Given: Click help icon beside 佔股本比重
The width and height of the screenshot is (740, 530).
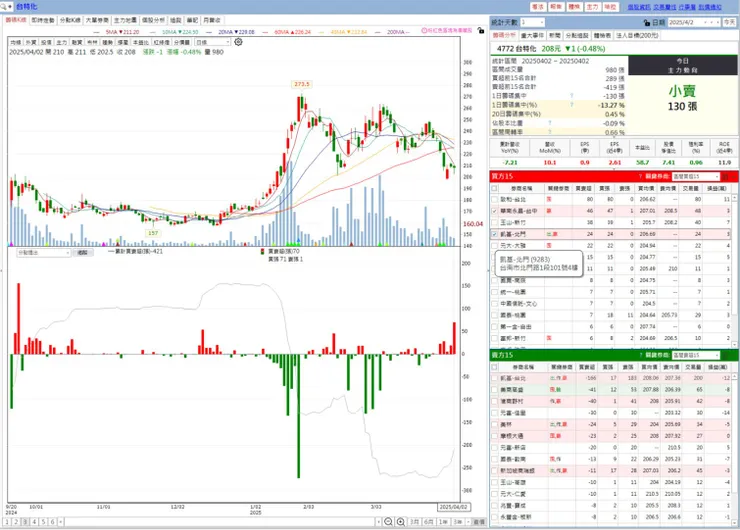Looking at the screenshot, I should (549, 123).
